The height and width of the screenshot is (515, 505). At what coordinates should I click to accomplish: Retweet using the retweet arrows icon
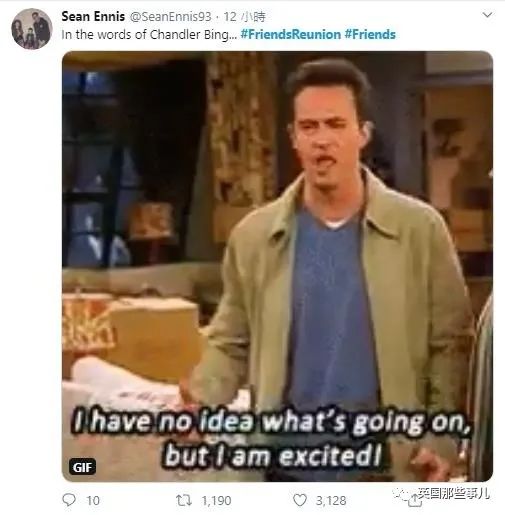[x=184, y=500]
